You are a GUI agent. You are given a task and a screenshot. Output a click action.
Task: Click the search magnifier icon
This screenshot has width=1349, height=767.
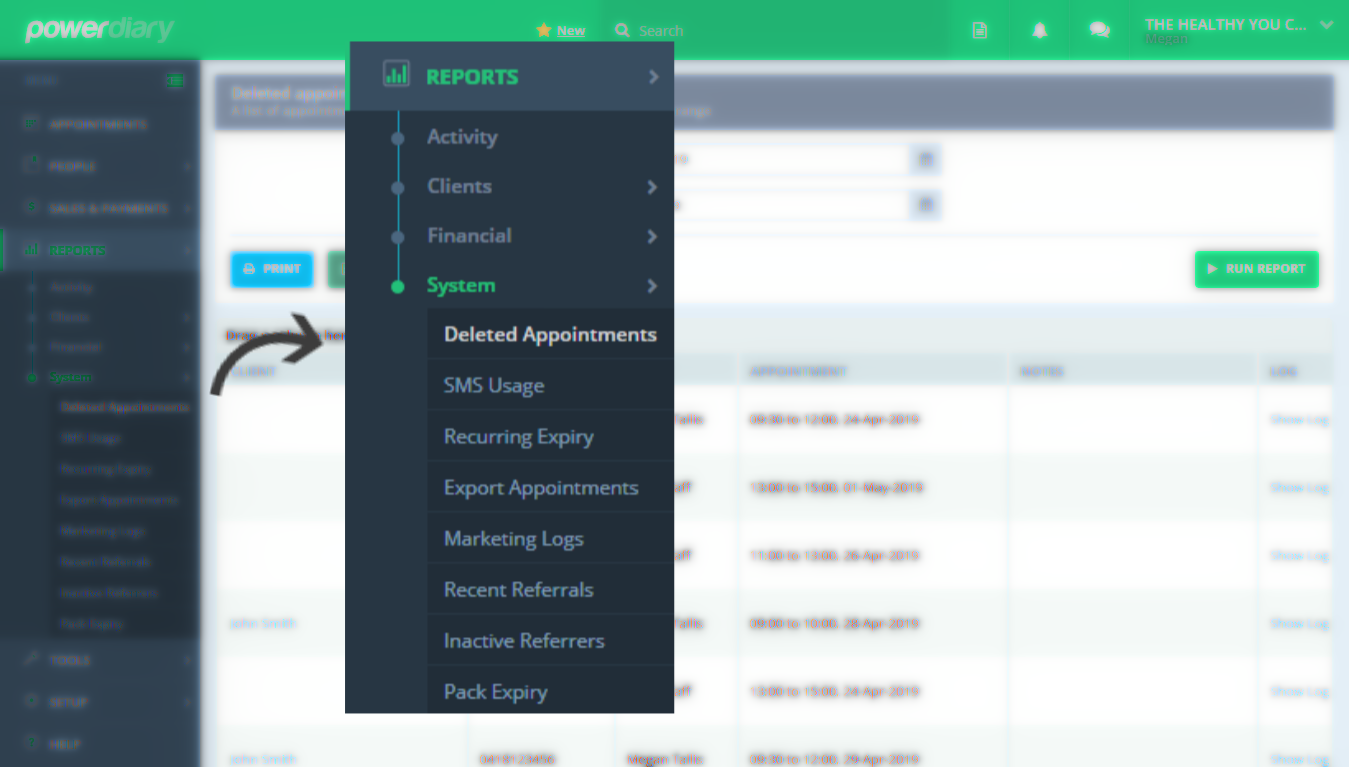[x=622, y=31]
